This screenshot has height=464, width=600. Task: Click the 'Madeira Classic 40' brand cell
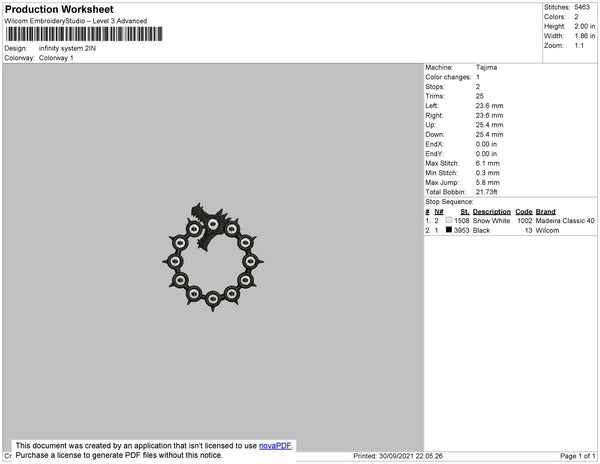click(x=565, y=221)
